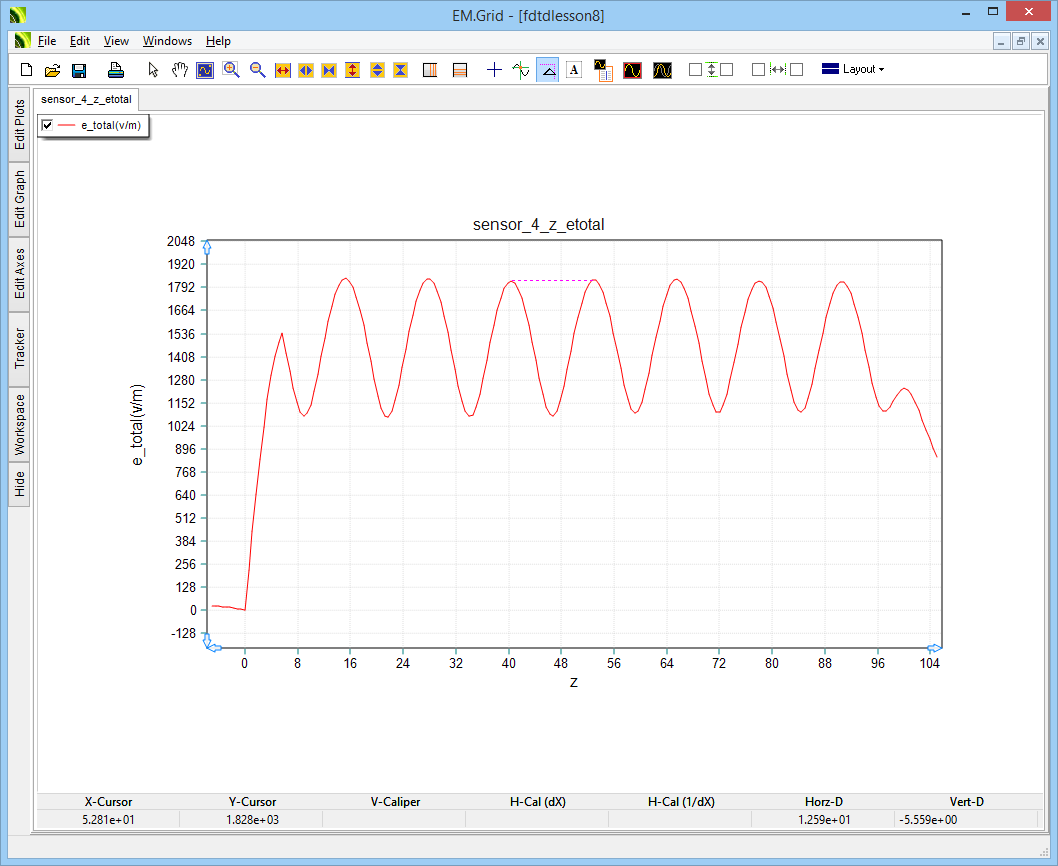
Task: Uncheck the e_total(v/m) legend checkbox
Action: tap(47, 125)
